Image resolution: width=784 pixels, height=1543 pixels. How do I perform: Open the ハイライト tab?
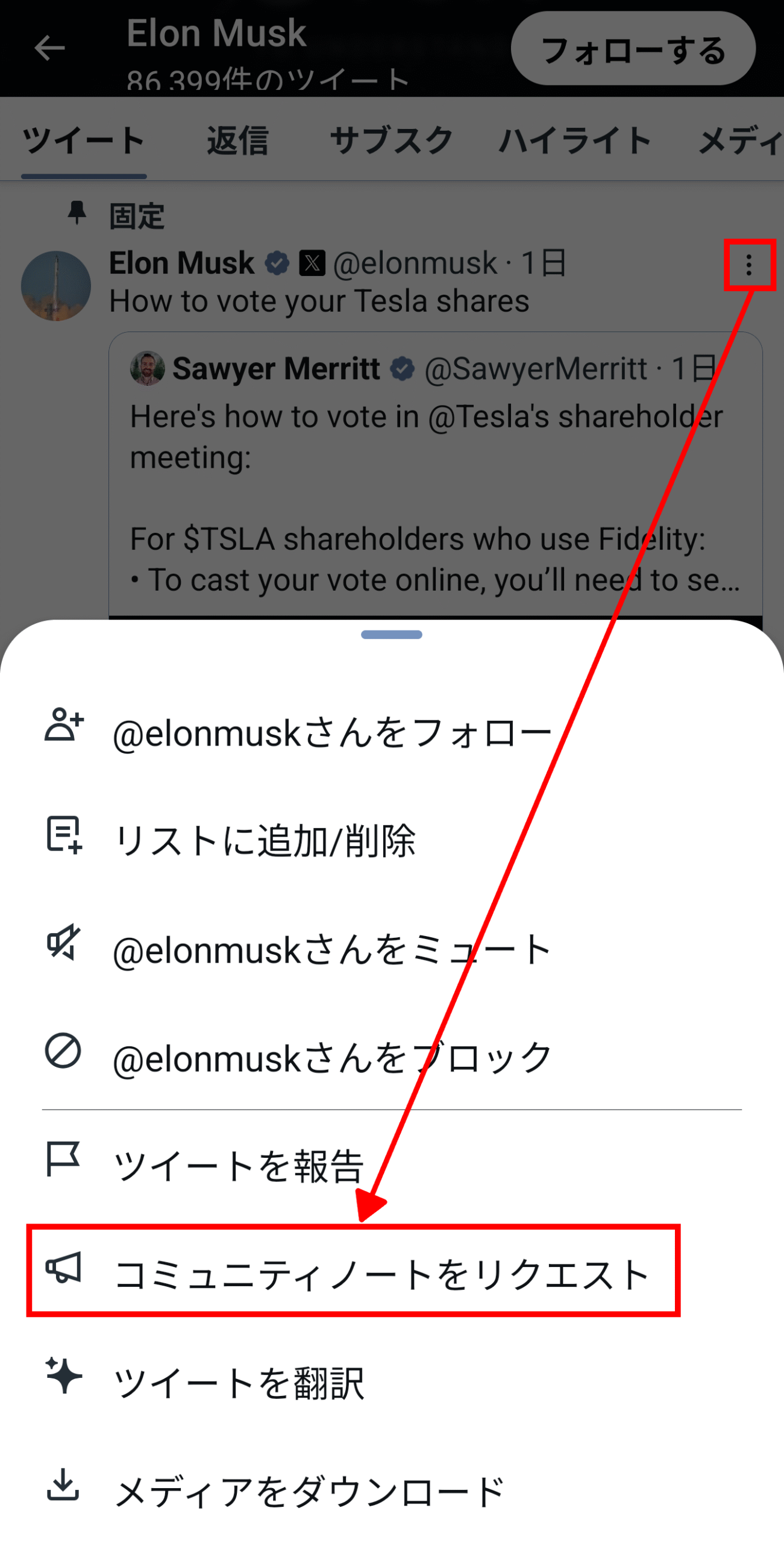click(574, 140)
